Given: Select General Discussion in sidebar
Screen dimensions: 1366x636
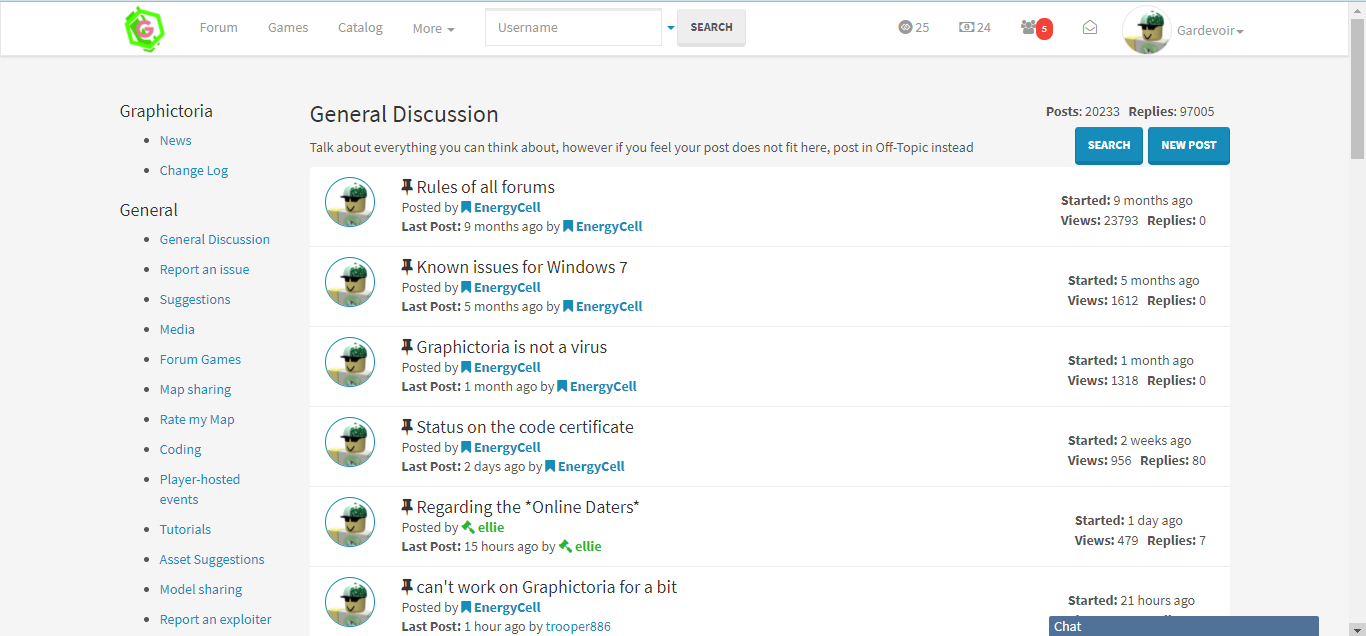Looking at the screenshot, I should [215, 240].
